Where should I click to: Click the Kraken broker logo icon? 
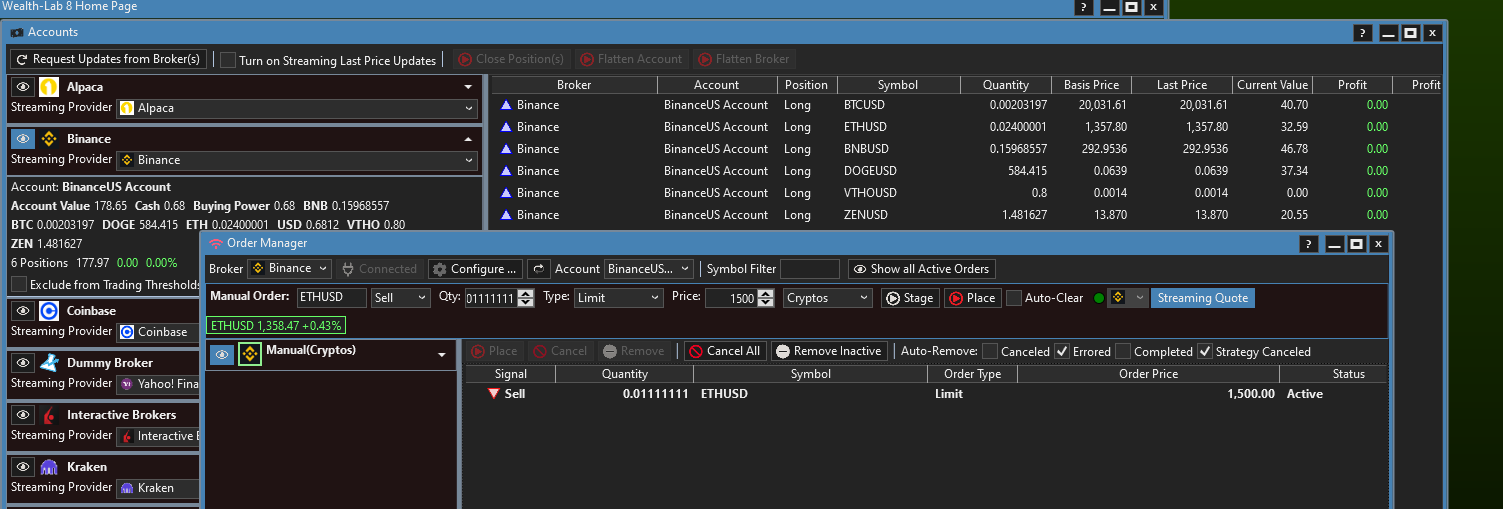point(49,467)
